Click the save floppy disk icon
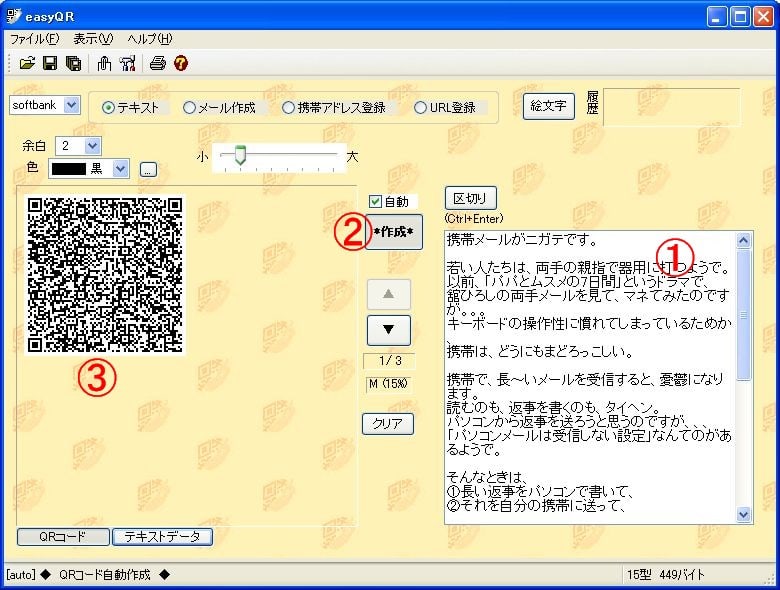Screen dimensions: 780x590 coord(50,64)
